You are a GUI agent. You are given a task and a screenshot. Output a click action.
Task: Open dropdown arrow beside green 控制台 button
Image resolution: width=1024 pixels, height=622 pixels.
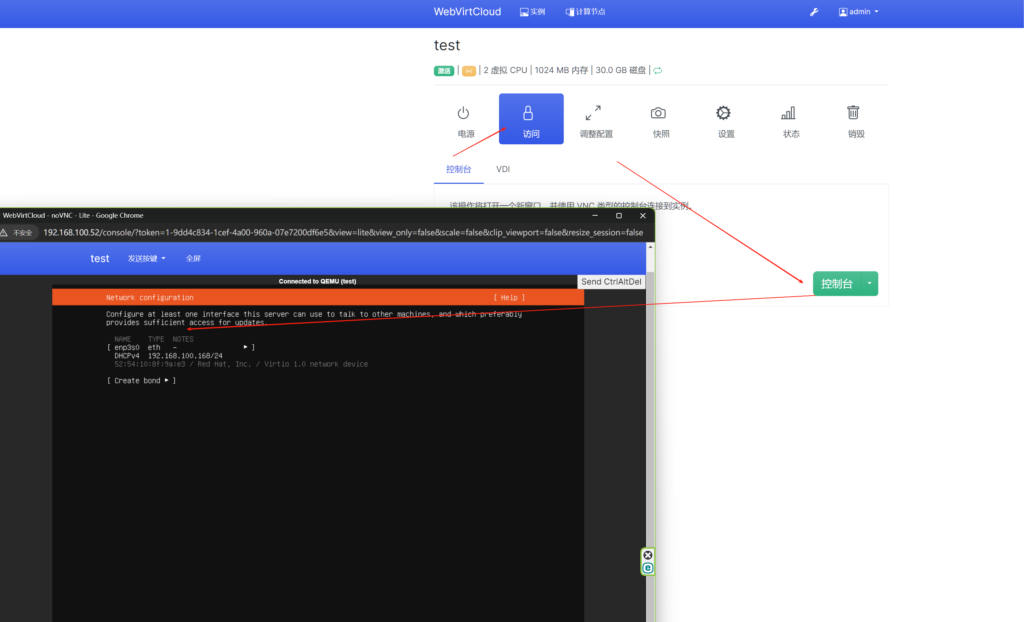click(869, 284)
